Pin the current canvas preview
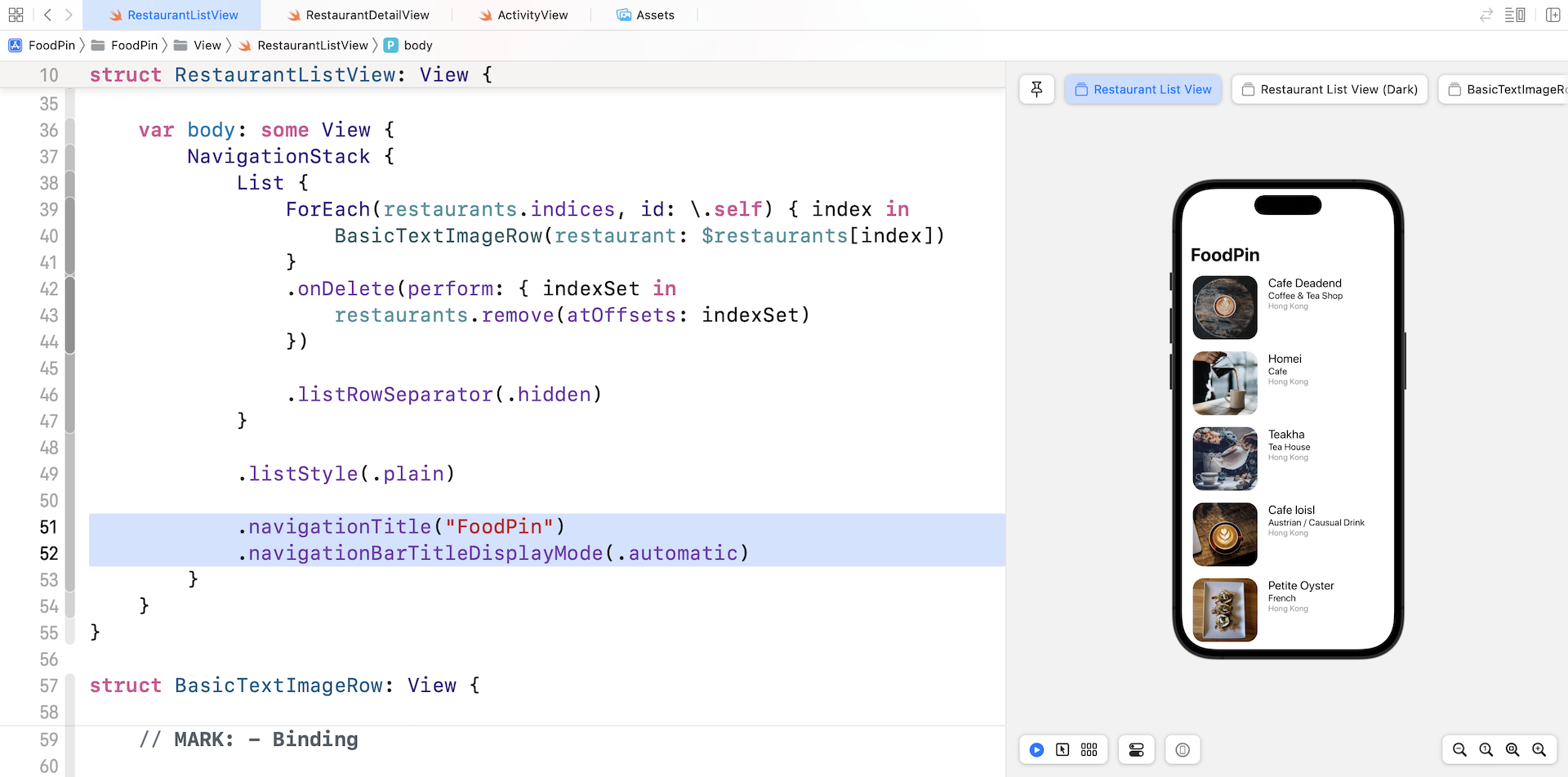Viewport: 1568px width, 777px height. pyautogui.click(x=1036, y=89)
